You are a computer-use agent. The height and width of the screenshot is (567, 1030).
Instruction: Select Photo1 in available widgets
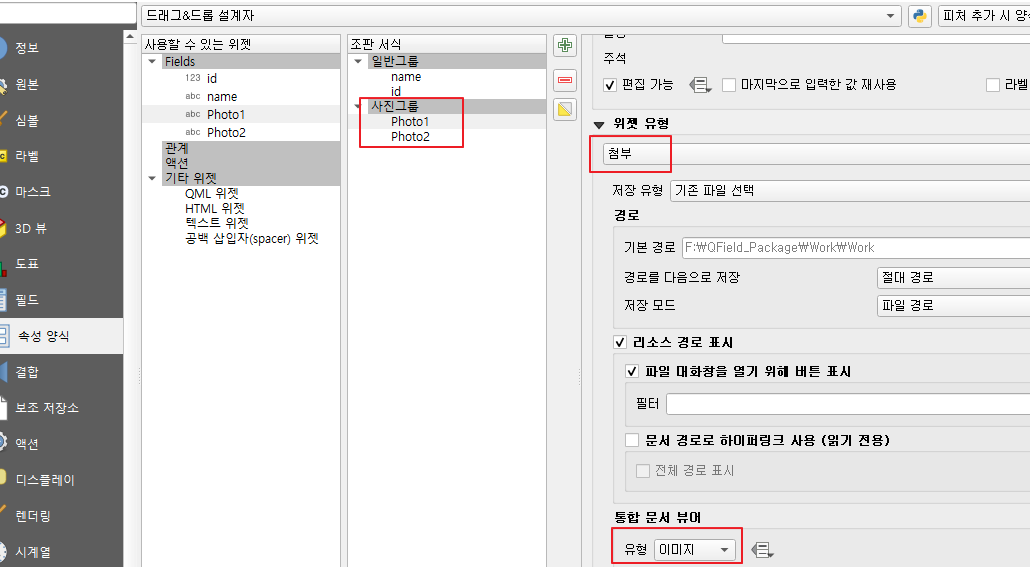pyautogui.click(x=225, y=114)
